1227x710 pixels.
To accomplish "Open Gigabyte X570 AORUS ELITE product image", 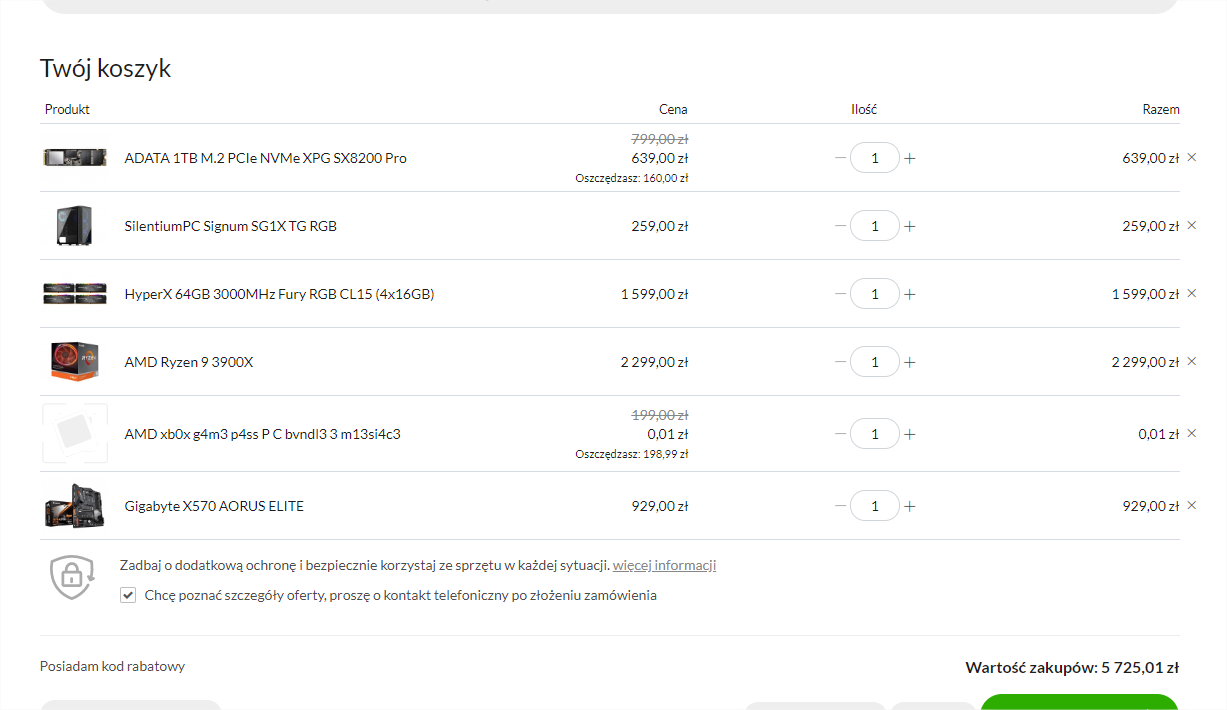I will [75, 505].
